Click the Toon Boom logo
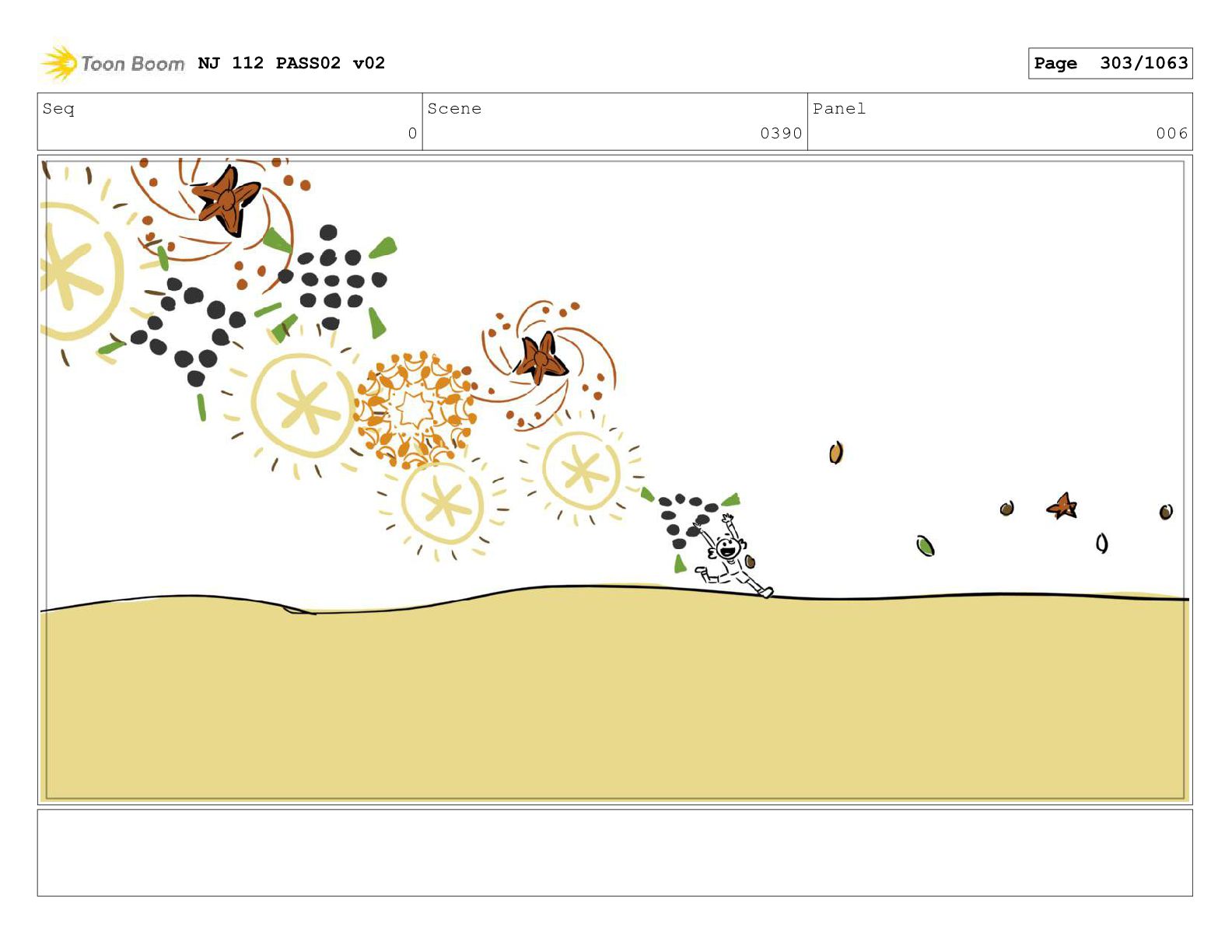The width and height of the screenshot is (1232, 952). [113, 63]
